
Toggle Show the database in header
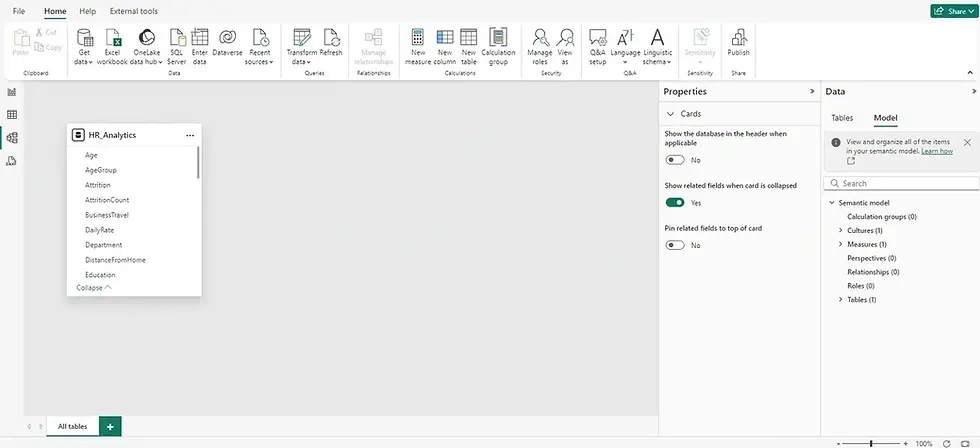[675, 160]
